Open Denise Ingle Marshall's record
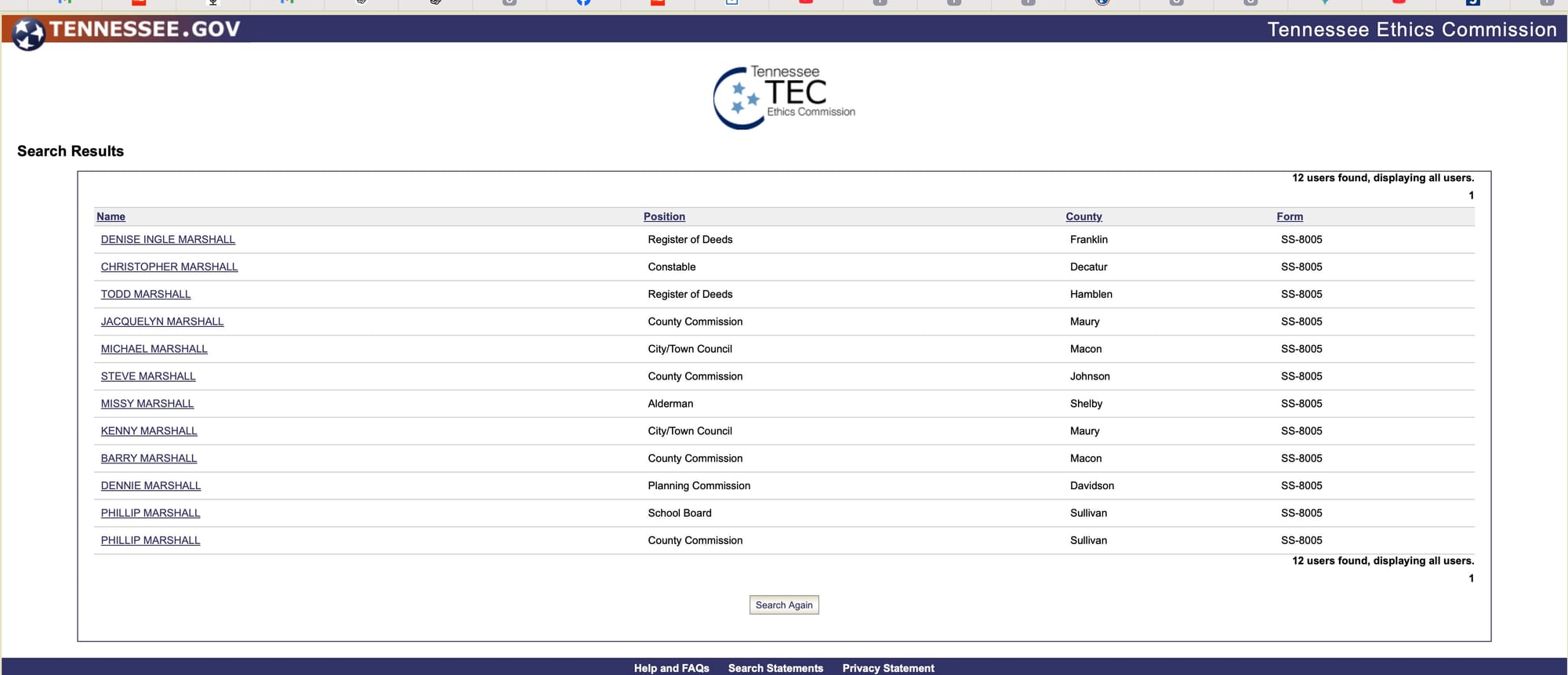This screenshot has width=1568, height=675. tap(168, 240)
